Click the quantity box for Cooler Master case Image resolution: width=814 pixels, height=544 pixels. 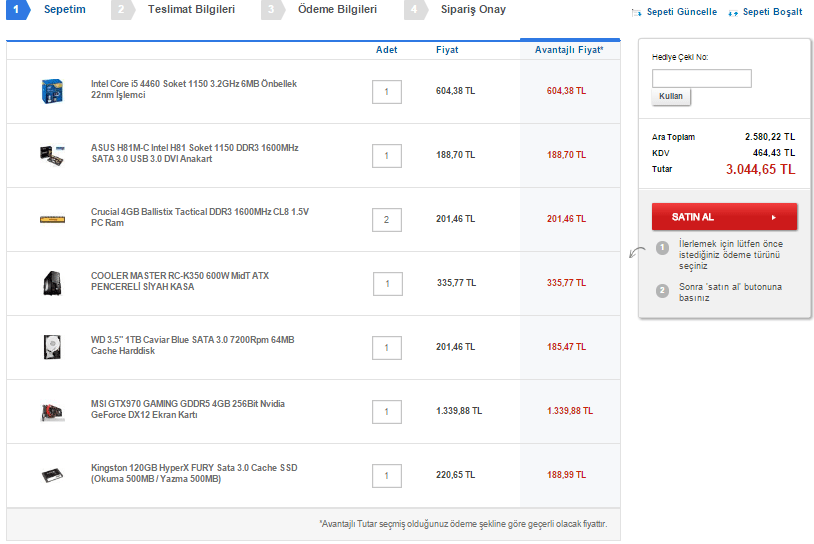[388, 284]
